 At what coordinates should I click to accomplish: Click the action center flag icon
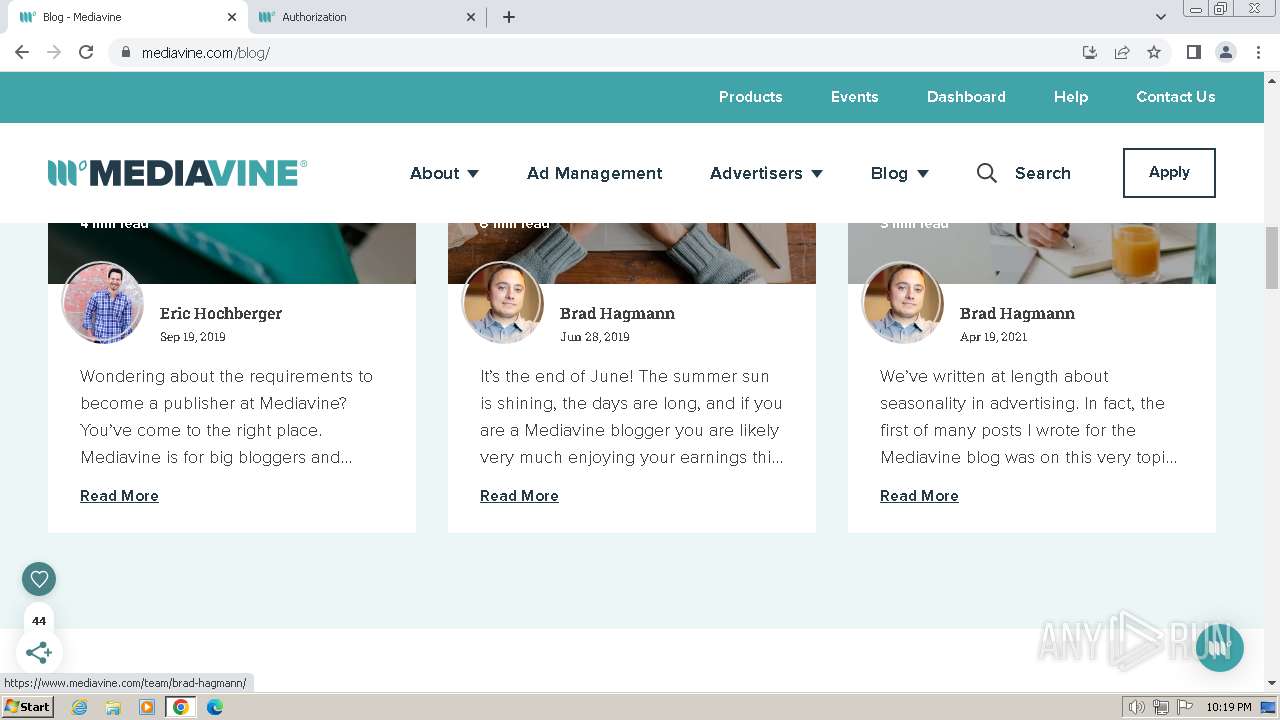(1183, 707)
